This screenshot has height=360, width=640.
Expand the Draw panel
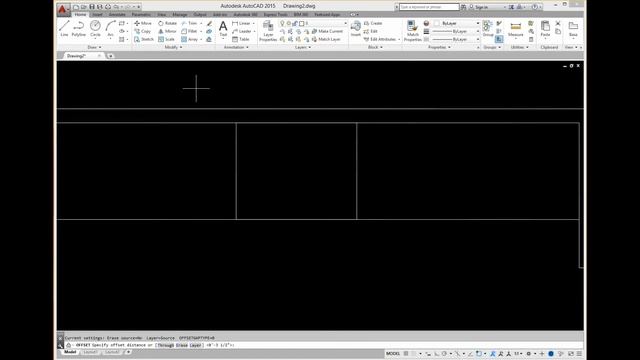point(94,47)
